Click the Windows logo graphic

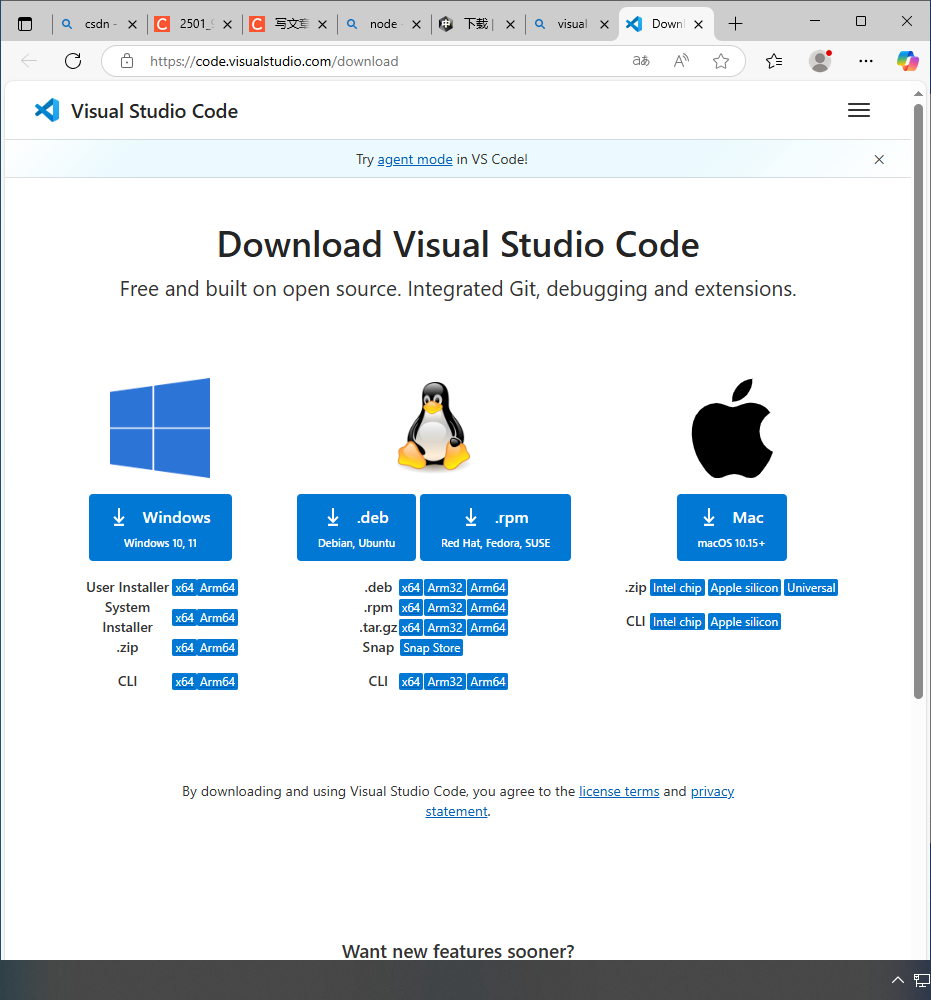[159, 428]
